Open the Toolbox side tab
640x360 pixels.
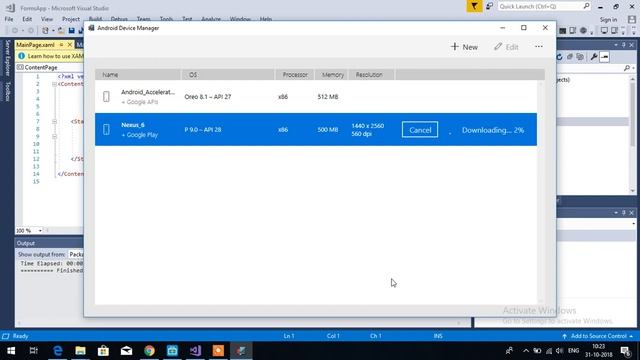pyautogui.click(x=7, y=91)
